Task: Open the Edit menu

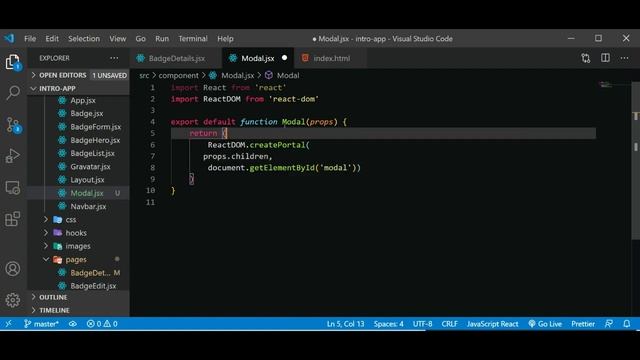Action: (52, 38)
